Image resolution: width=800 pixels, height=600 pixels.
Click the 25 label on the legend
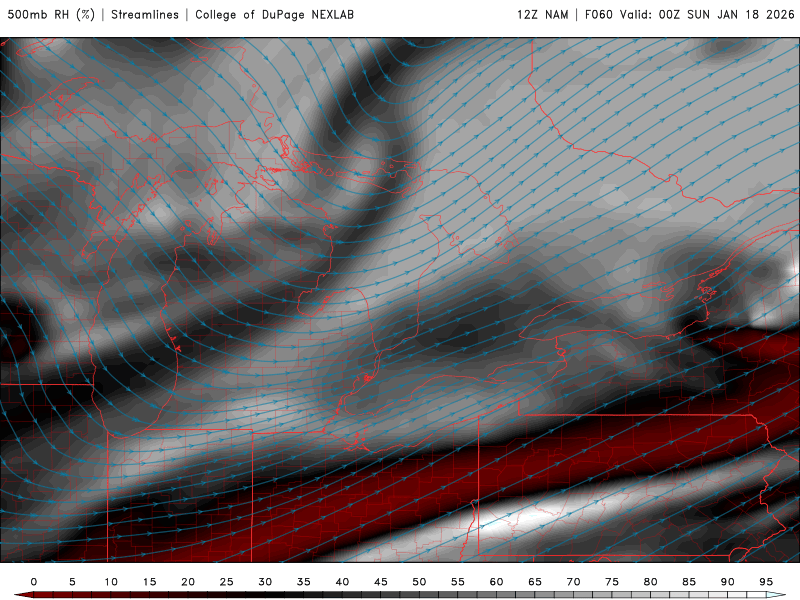pos(227,582)
